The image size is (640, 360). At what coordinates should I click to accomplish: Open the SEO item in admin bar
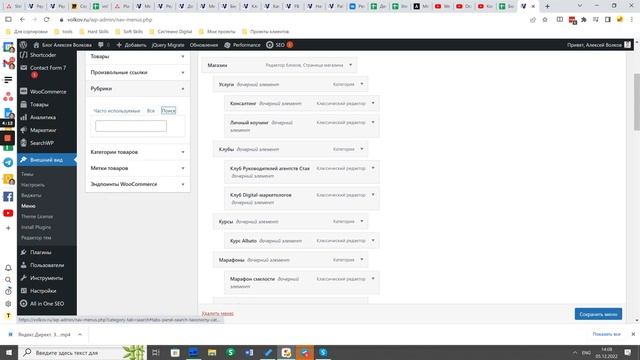pos(279,45)
